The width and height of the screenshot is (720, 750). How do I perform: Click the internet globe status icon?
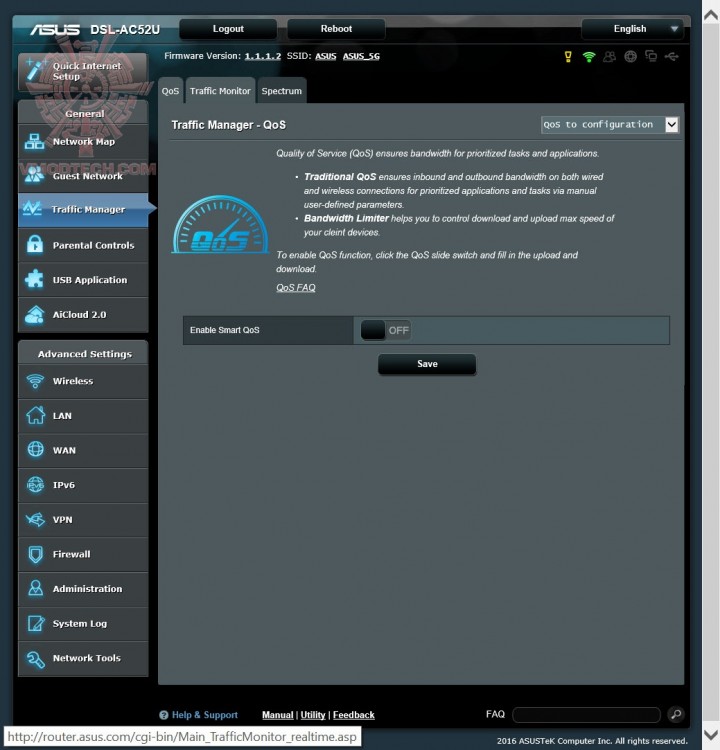(x=631, y=56)
